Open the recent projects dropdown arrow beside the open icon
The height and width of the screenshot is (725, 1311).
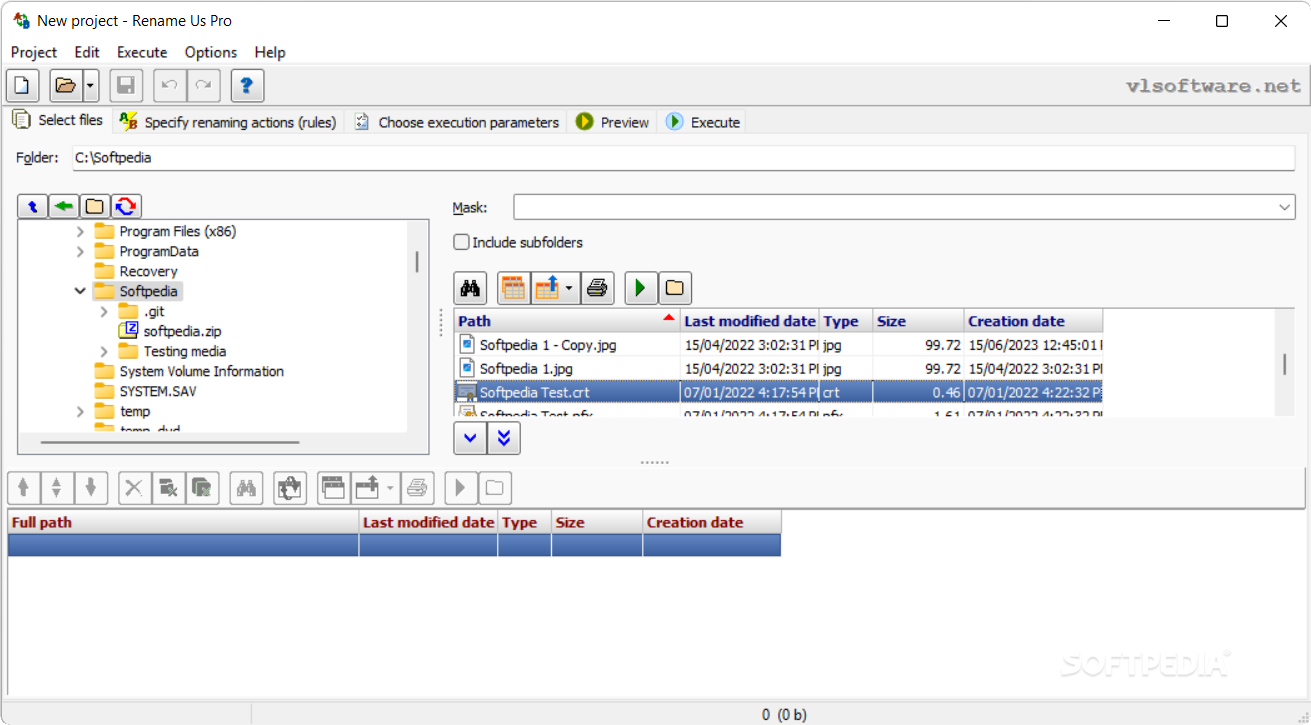(x=90, y=86)
